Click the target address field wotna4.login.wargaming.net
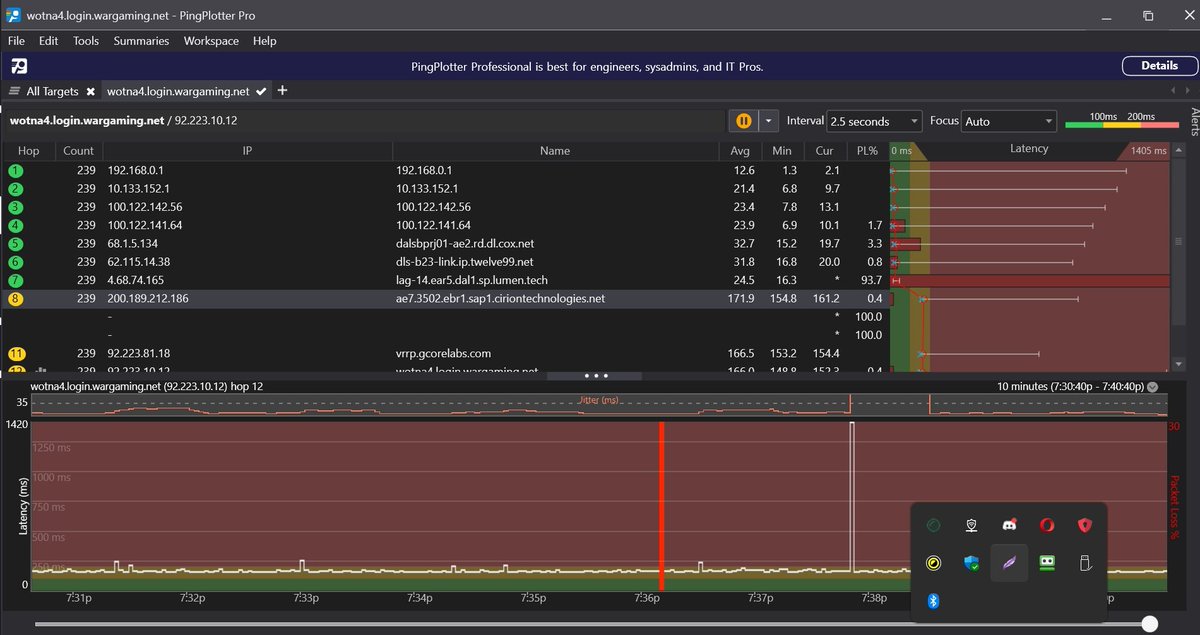 [365, 120]
